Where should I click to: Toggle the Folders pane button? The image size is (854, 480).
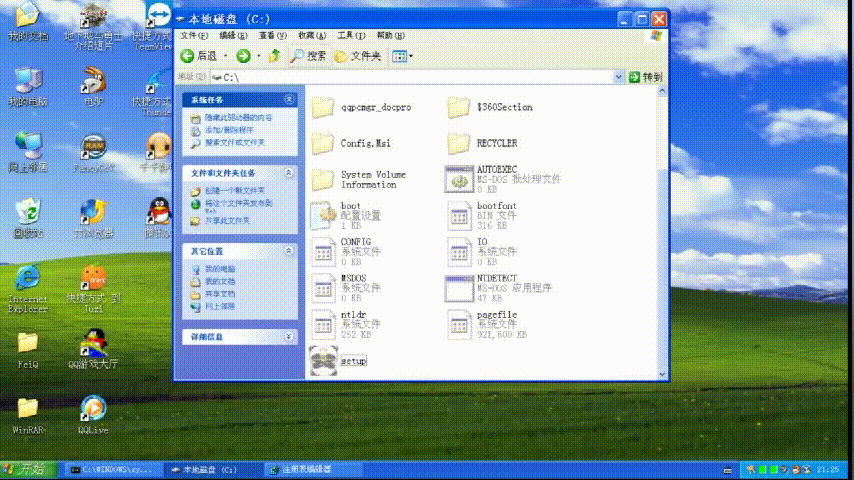(358, 56)
